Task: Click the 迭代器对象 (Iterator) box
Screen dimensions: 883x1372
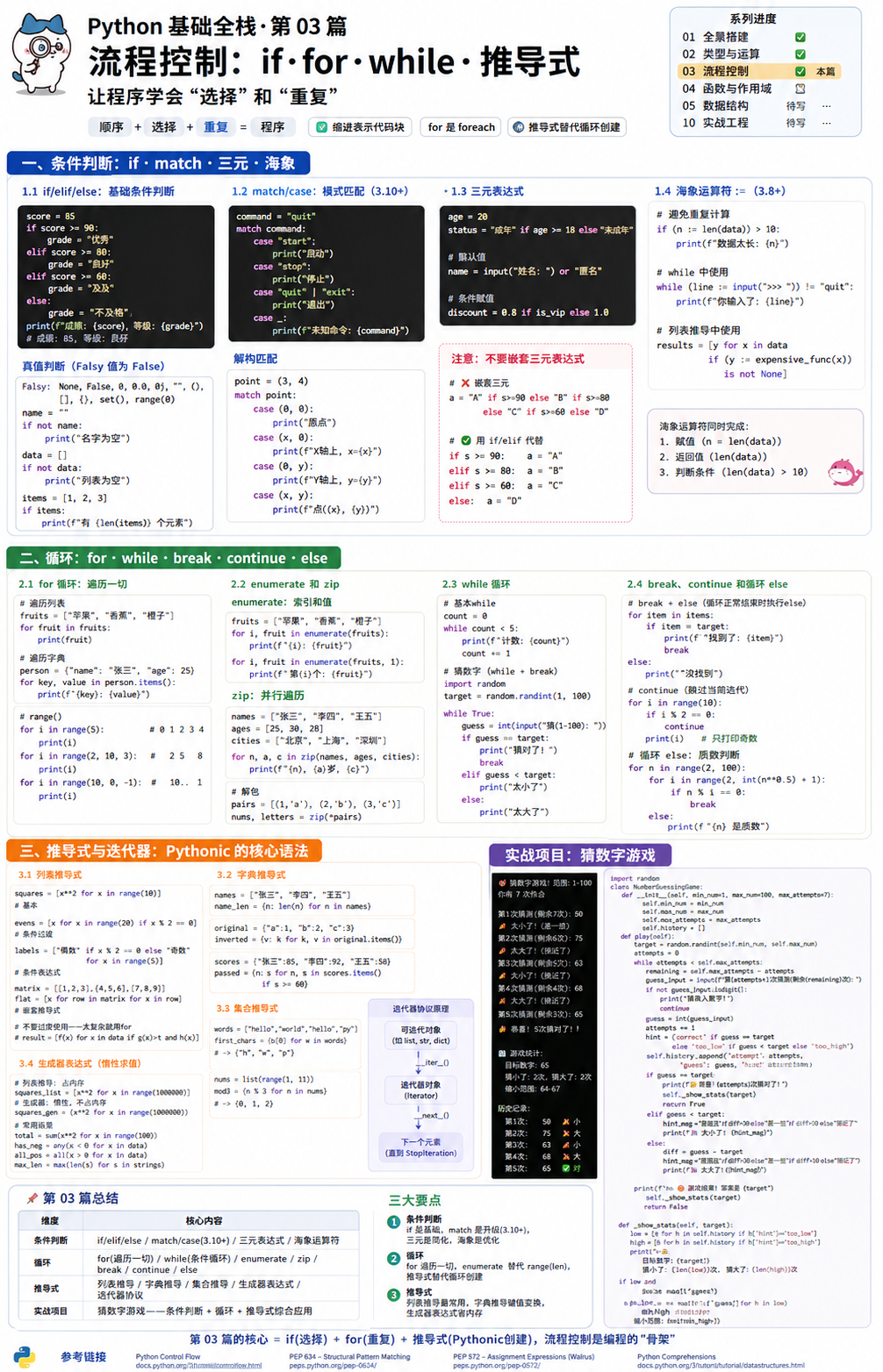Action: (420, 1090)
